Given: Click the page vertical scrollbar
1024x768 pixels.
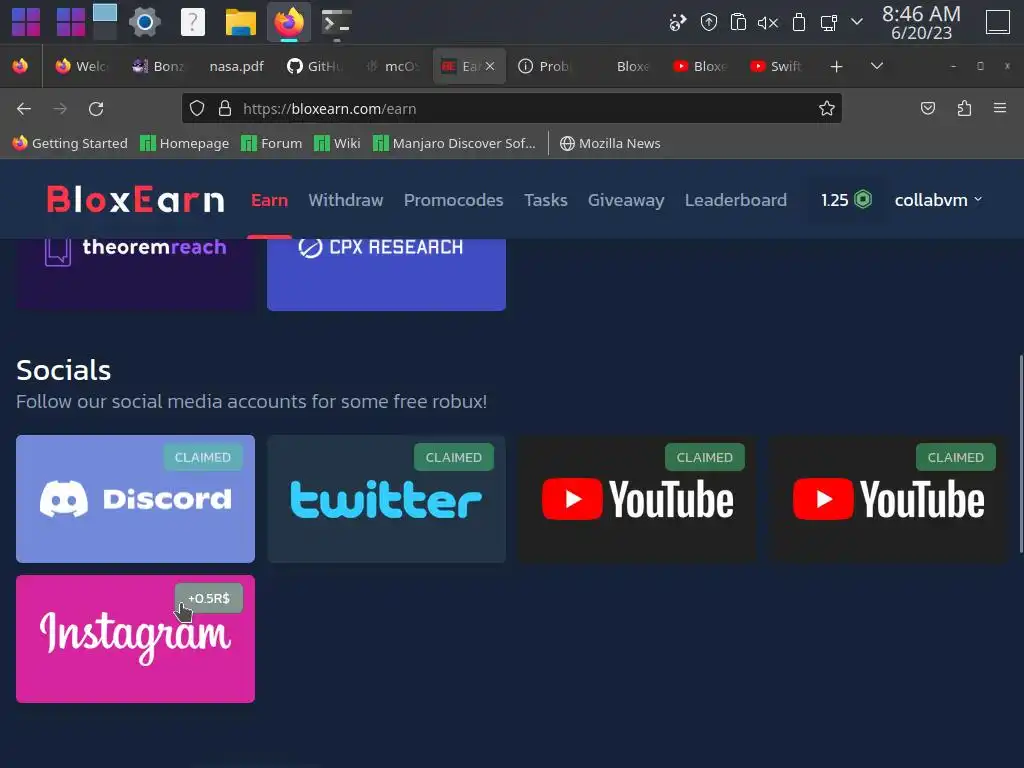Looking at the screenshot, I should [1020, 454].
